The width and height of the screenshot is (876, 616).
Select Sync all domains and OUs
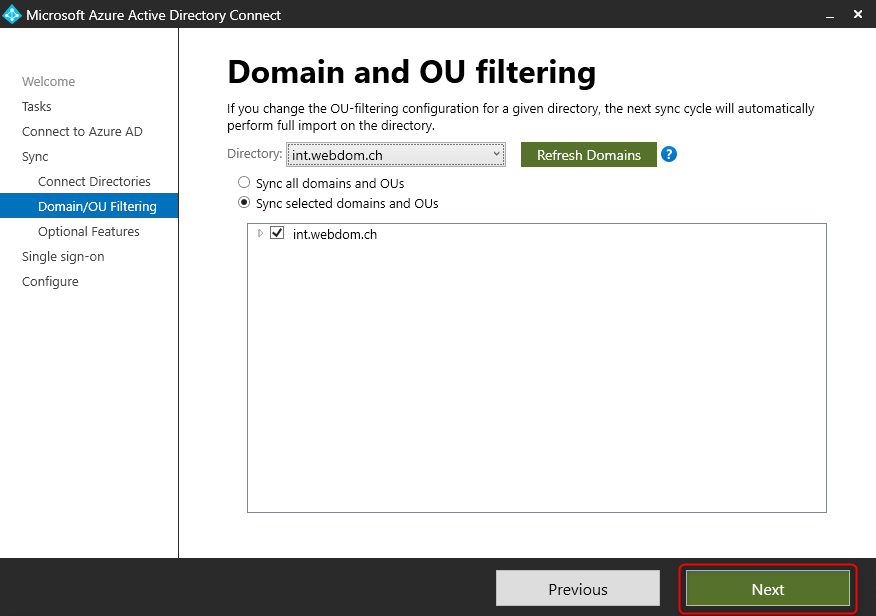(243, 182)
